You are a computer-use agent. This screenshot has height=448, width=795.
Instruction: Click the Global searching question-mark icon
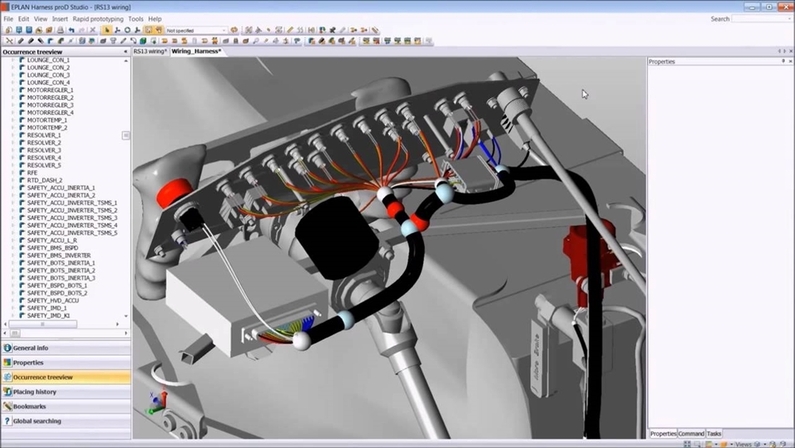[7, 421]
